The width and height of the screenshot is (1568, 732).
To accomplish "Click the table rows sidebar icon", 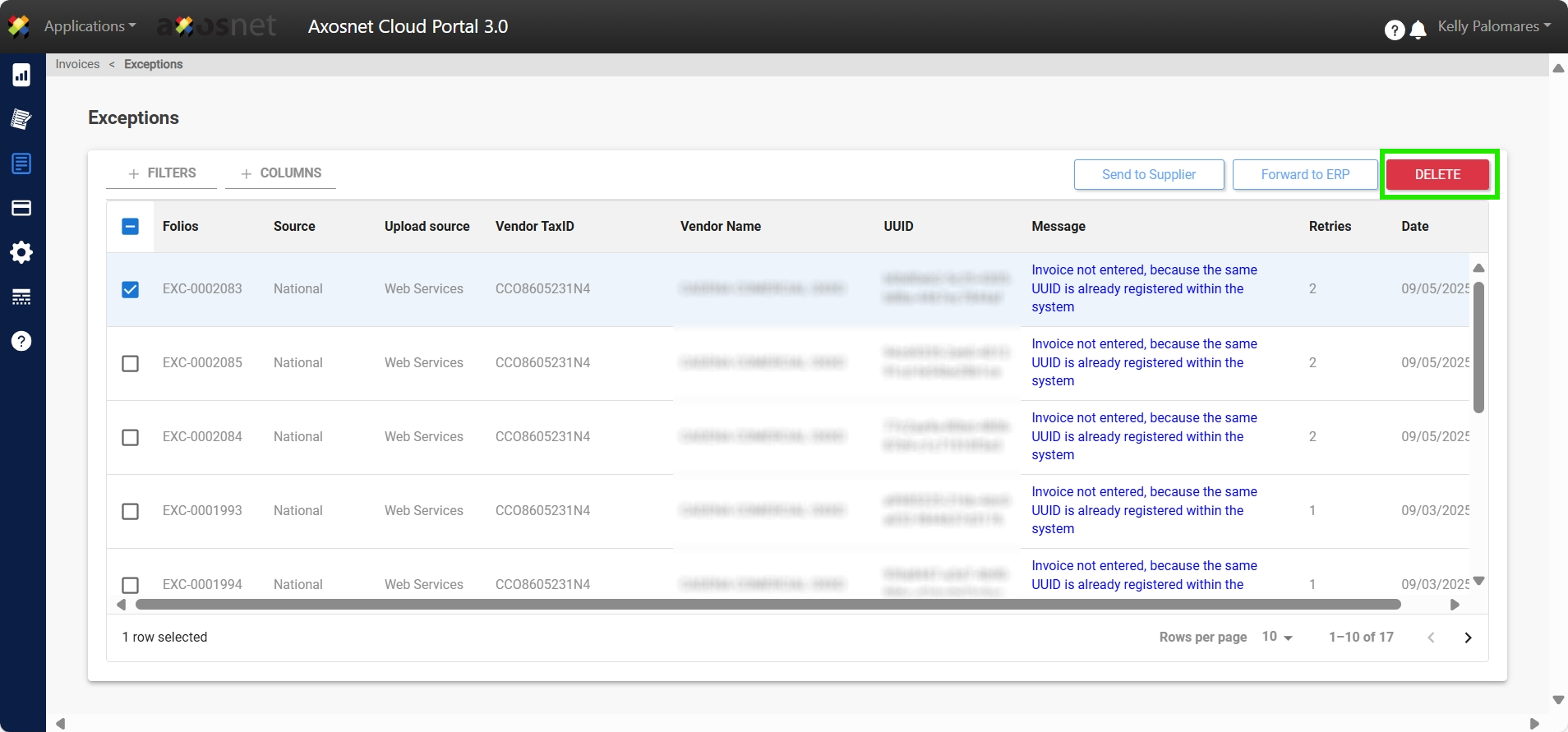I will 21,297.
